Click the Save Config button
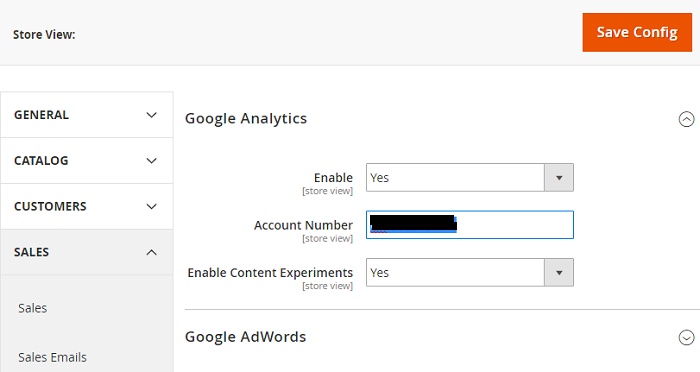700x372 pixels. [x=637, y=32]
